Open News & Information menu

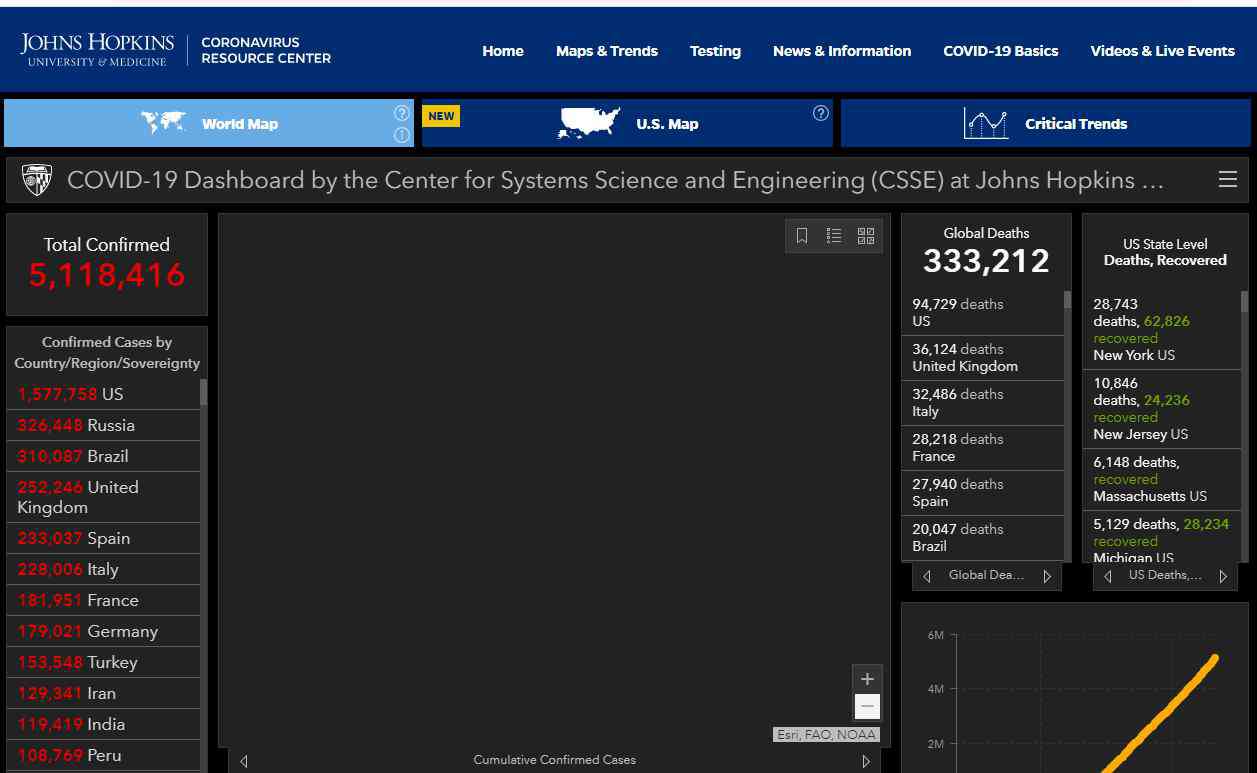pyautogui.click(x=842, y=51)
